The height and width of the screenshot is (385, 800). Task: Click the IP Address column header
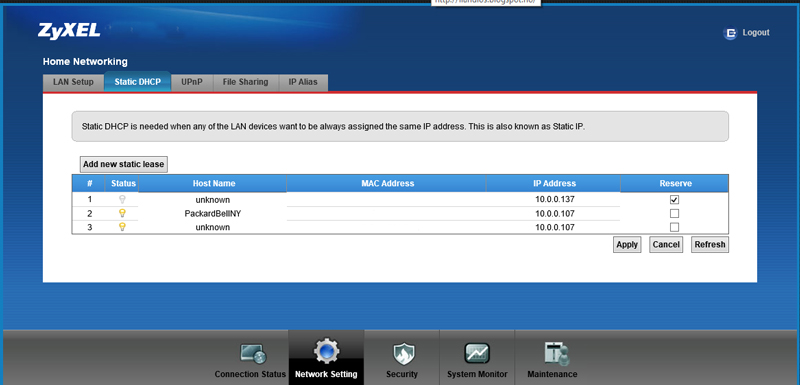(554, 184)
